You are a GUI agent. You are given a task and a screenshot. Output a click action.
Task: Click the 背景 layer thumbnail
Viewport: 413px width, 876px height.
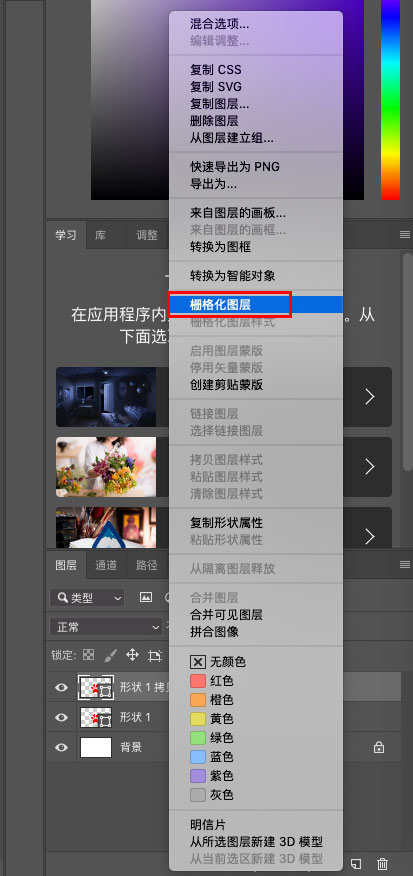pos(96,747)
